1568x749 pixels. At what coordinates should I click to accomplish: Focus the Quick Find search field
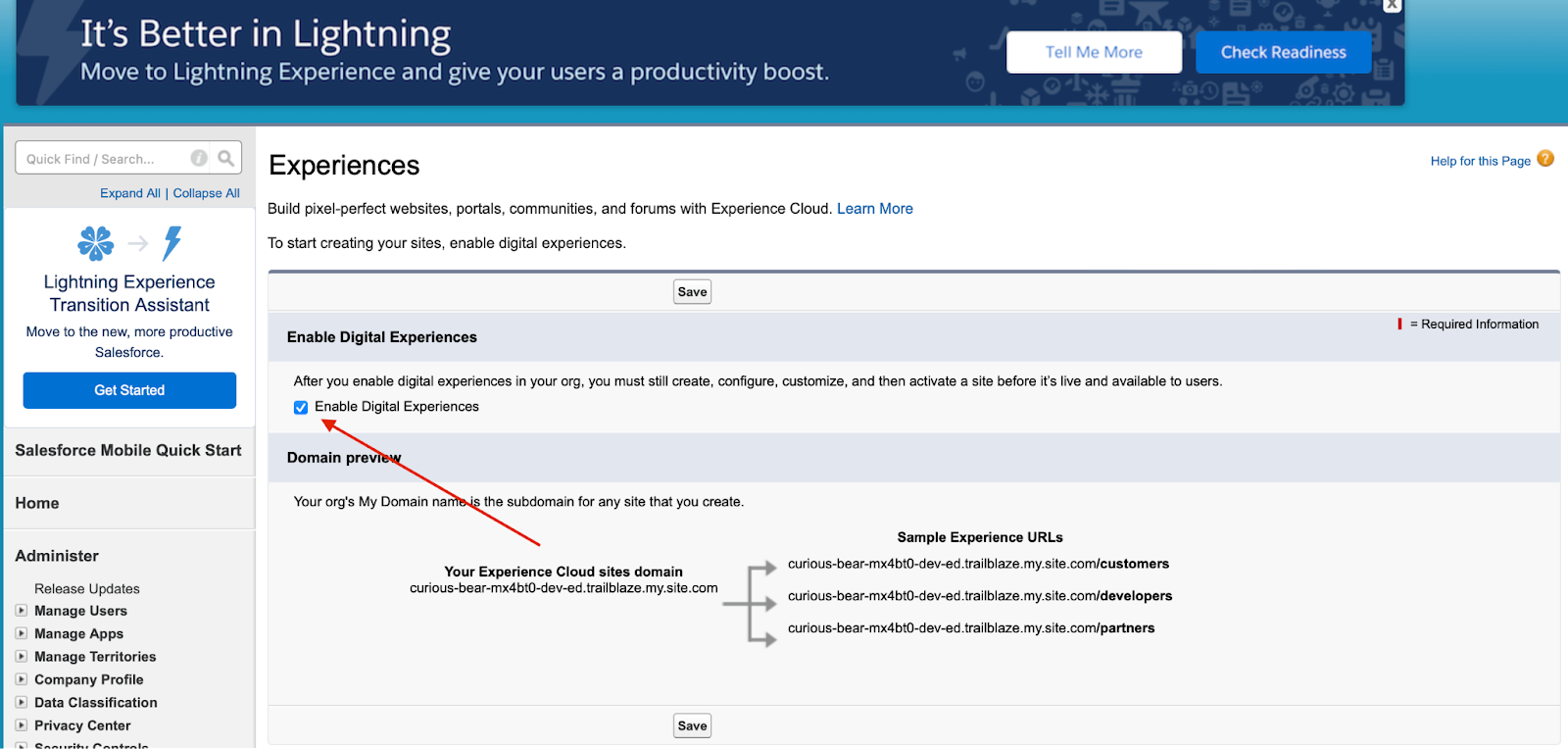[x=103, y=159]
